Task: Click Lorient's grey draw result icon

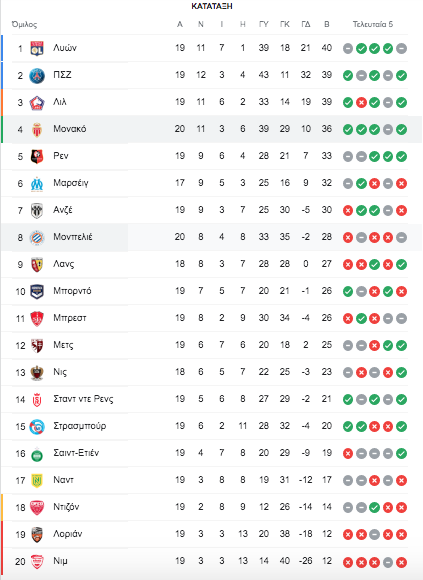Action: [x=375, y=535]
